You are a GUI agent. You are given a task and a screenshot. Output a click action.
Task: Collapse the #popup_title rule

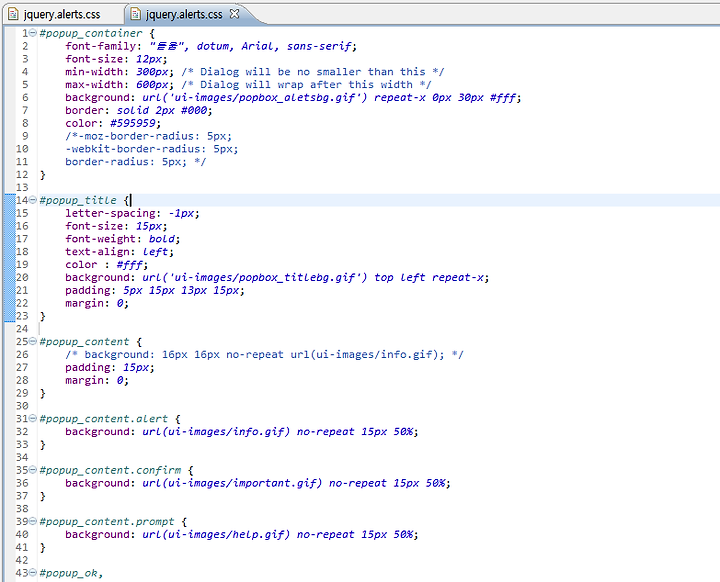pyautogui.click(x=33, y=200)
